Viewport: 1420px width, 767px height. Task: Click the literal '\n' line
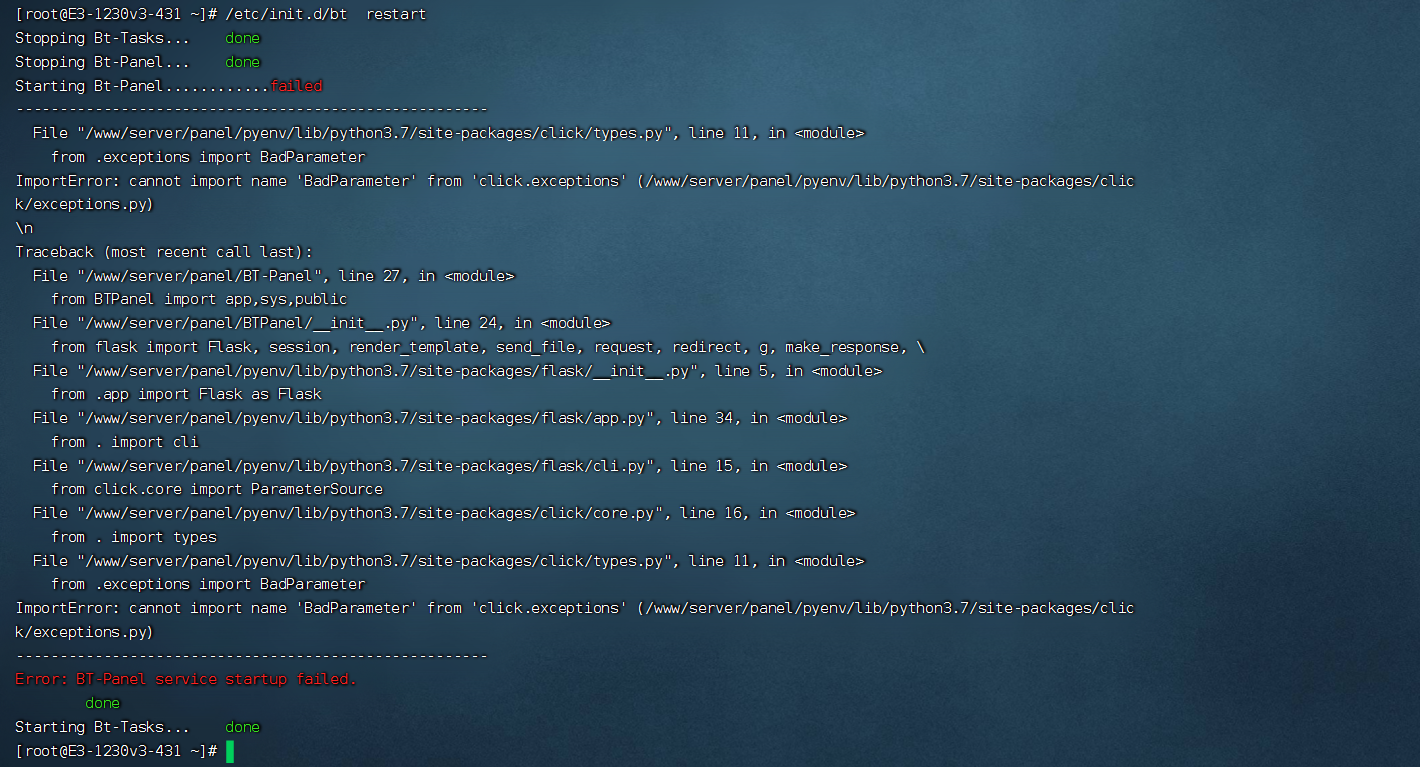point(24,228)
